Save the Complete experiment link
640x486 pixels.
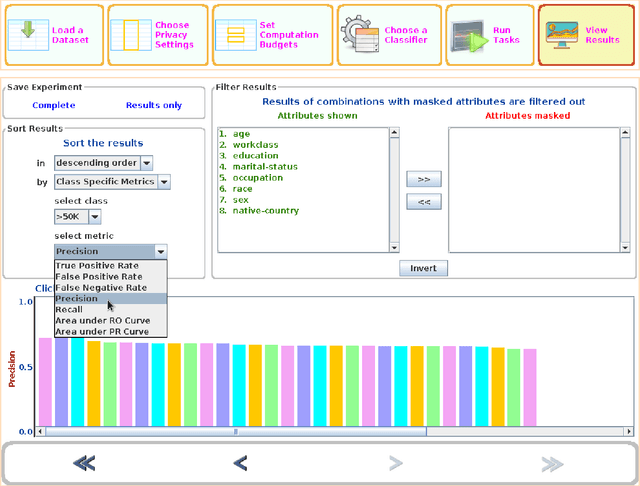coord(53,105)
